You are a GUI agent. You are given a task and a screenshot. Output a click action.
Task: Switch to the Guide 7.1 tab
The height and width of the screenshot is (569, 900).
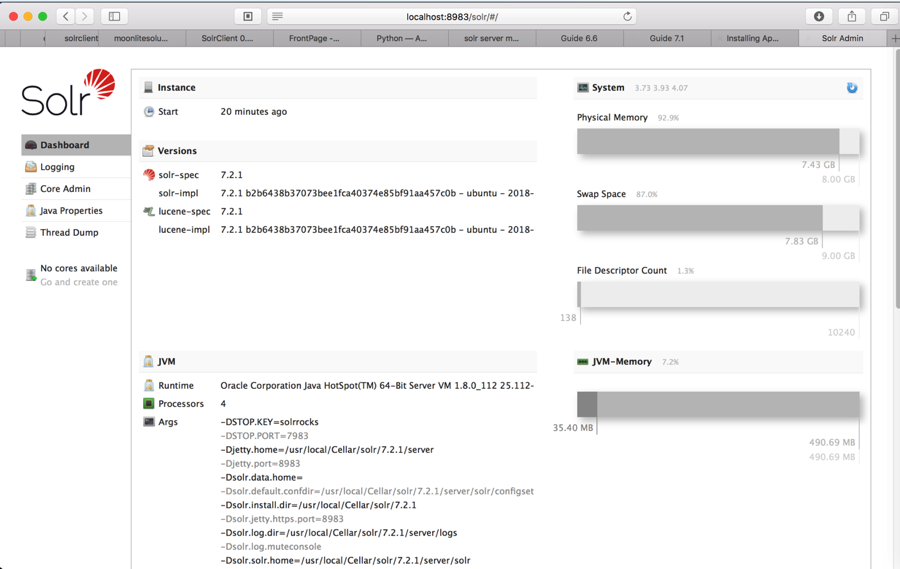click(666, 38)
